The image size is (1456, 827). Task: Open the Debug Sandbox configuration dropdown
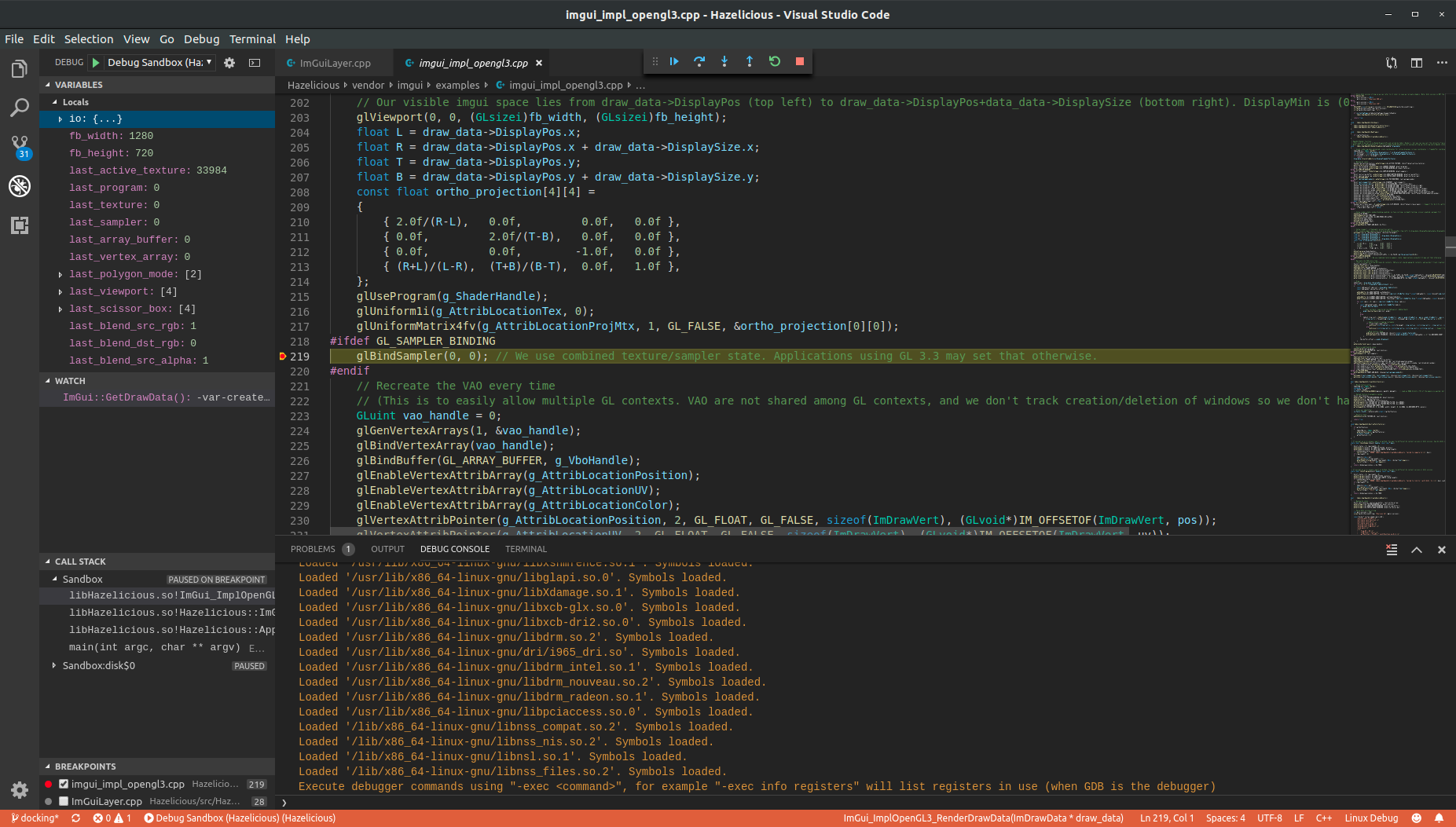[x=209, y=62]
